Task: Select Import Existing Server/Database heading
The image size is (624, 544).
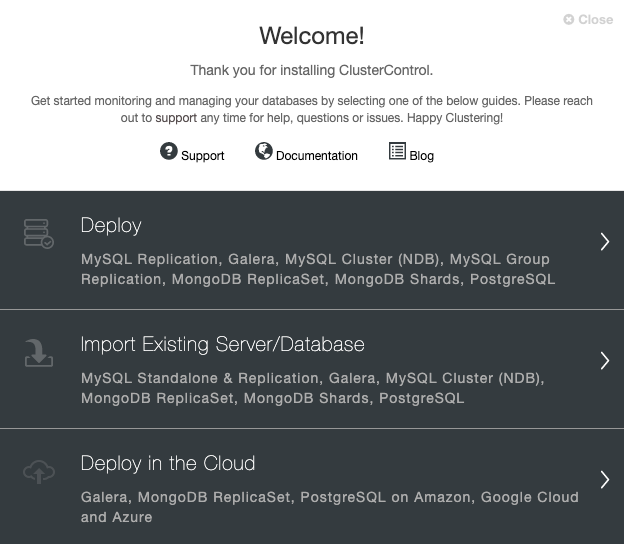Action: pyautogui.click(x=222, y=344)
